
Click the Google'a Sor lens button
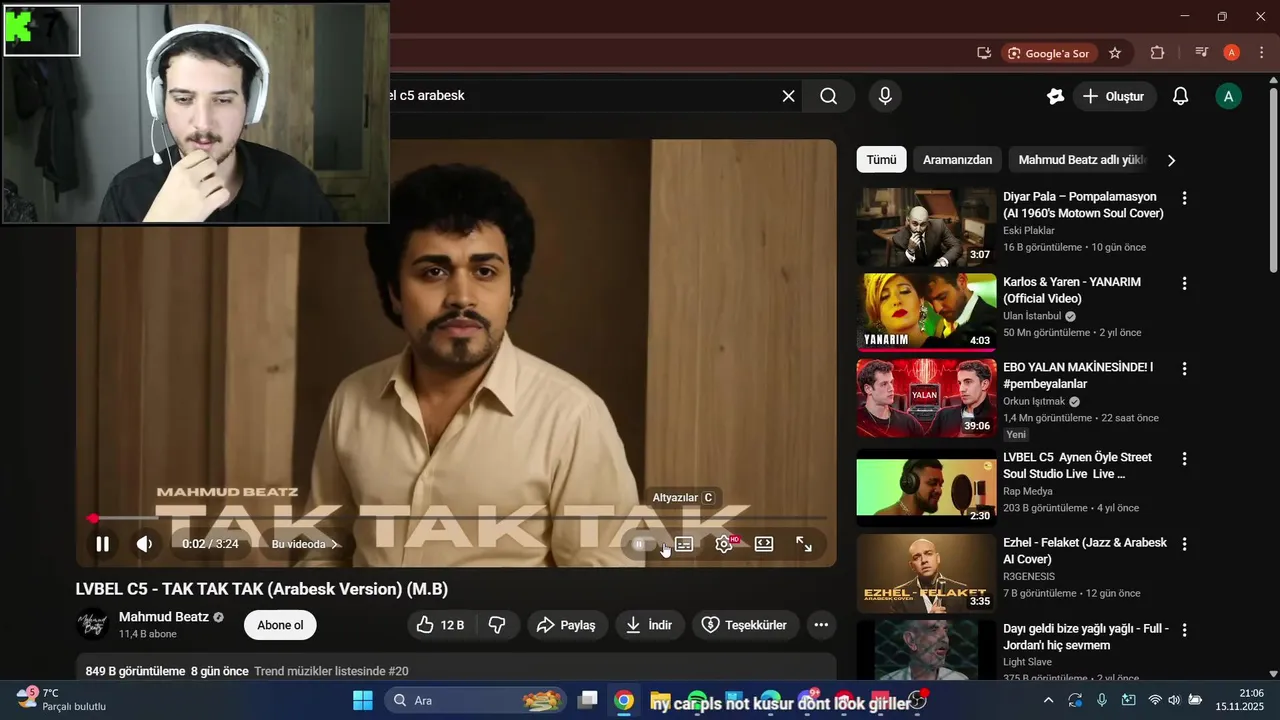(1051, 53)
